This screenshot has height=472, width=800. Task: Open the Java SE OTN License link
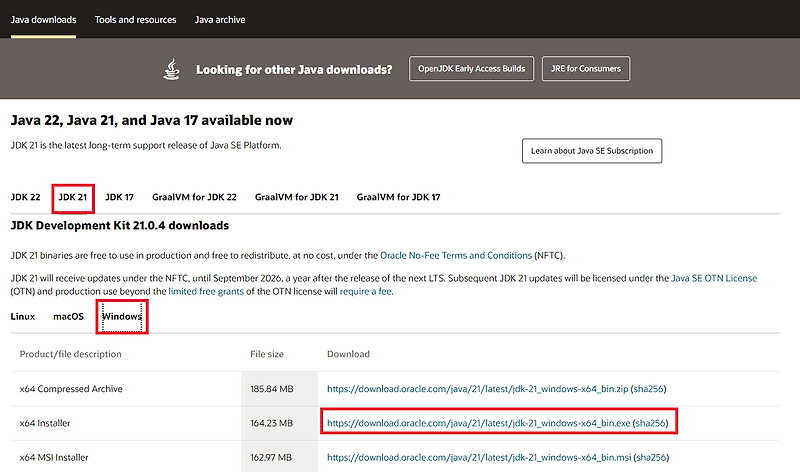pyautogui.click(x=714, y=278)
